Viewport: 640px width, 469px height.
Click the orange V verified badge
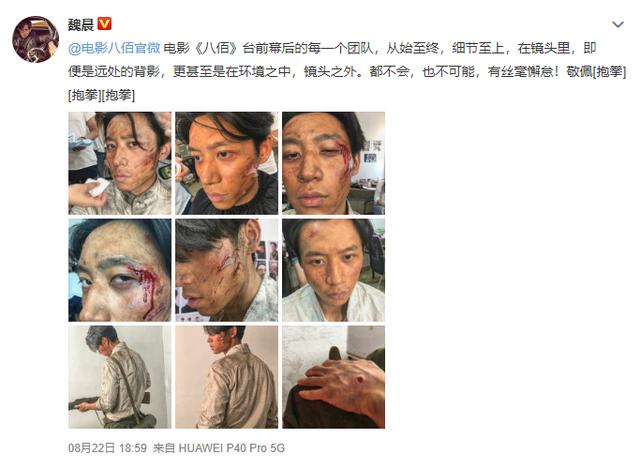[104, 24]
